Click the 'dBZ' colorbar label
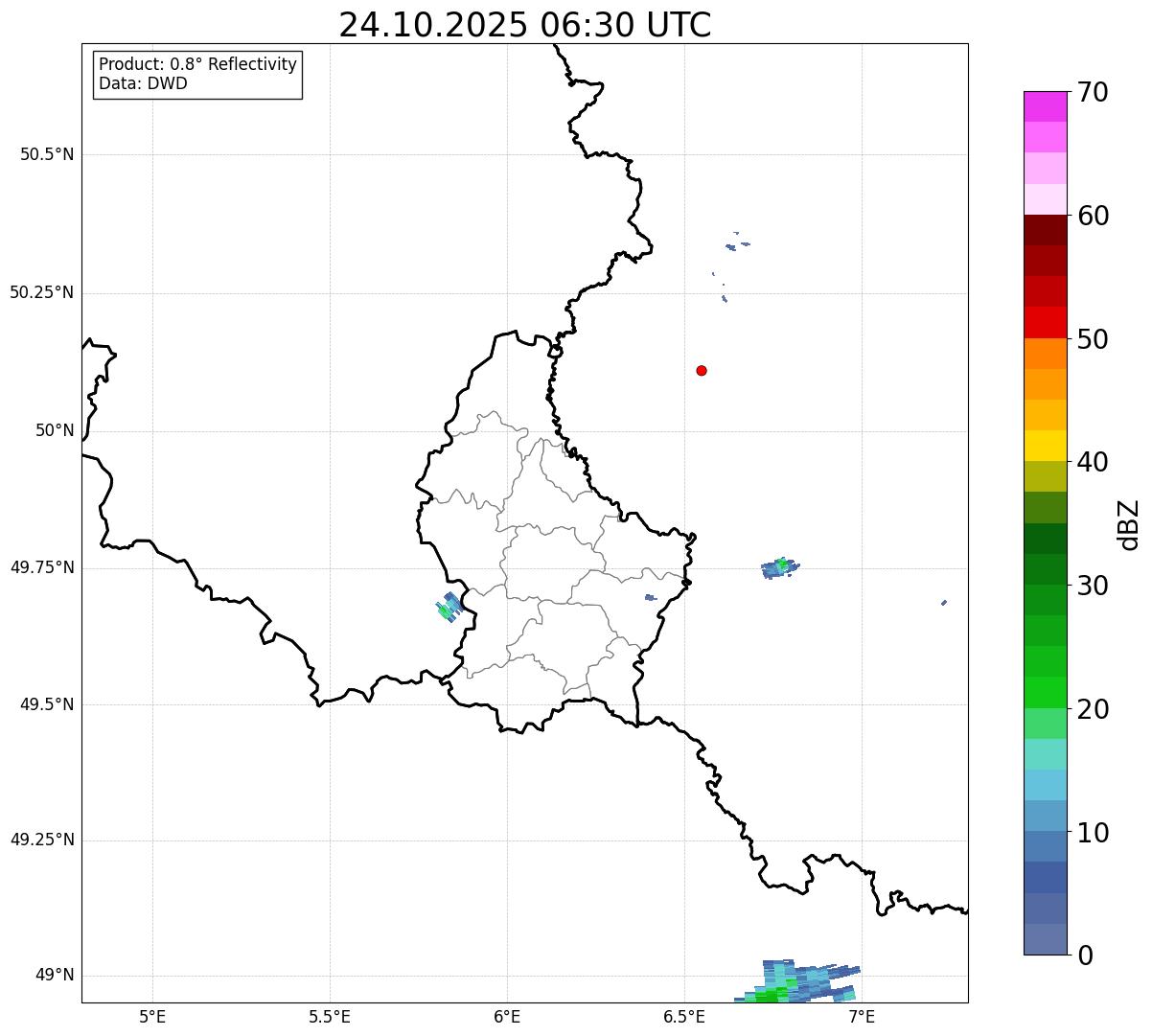The image size is (1152, 1036). coord(1129,524)
